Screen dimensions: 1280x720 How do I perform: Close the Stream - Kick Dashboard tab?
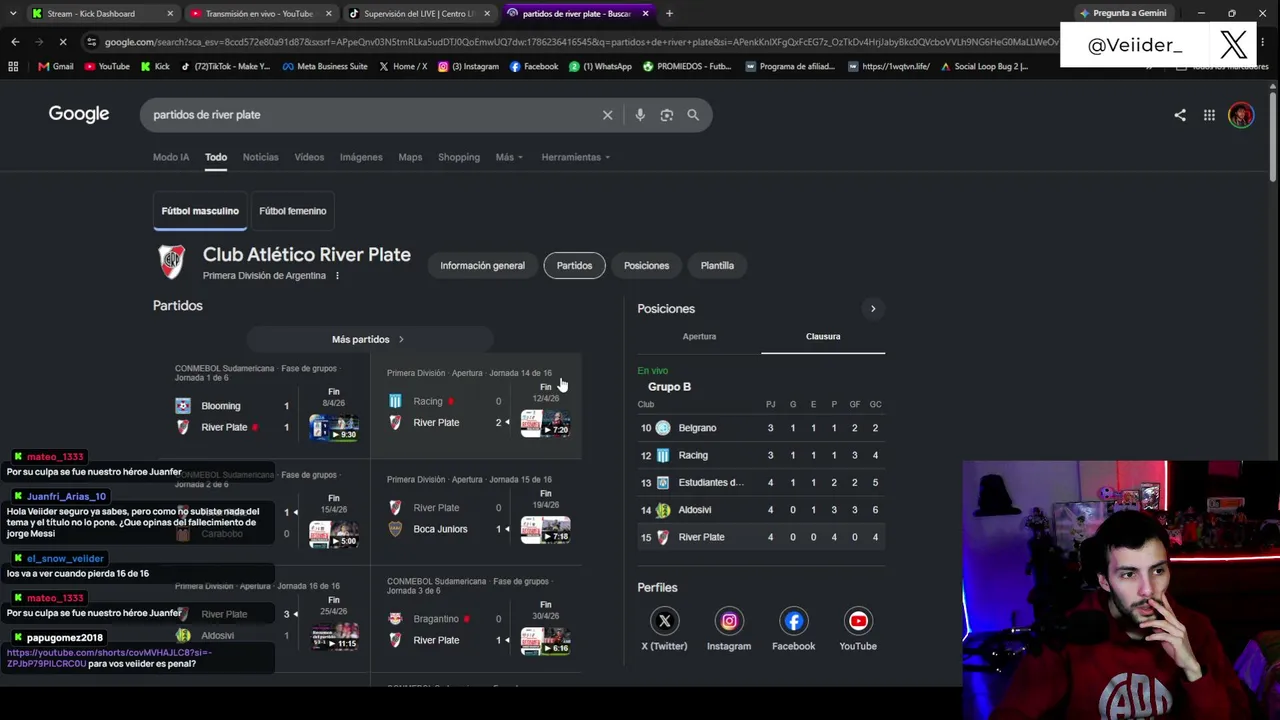coord(170,14)
